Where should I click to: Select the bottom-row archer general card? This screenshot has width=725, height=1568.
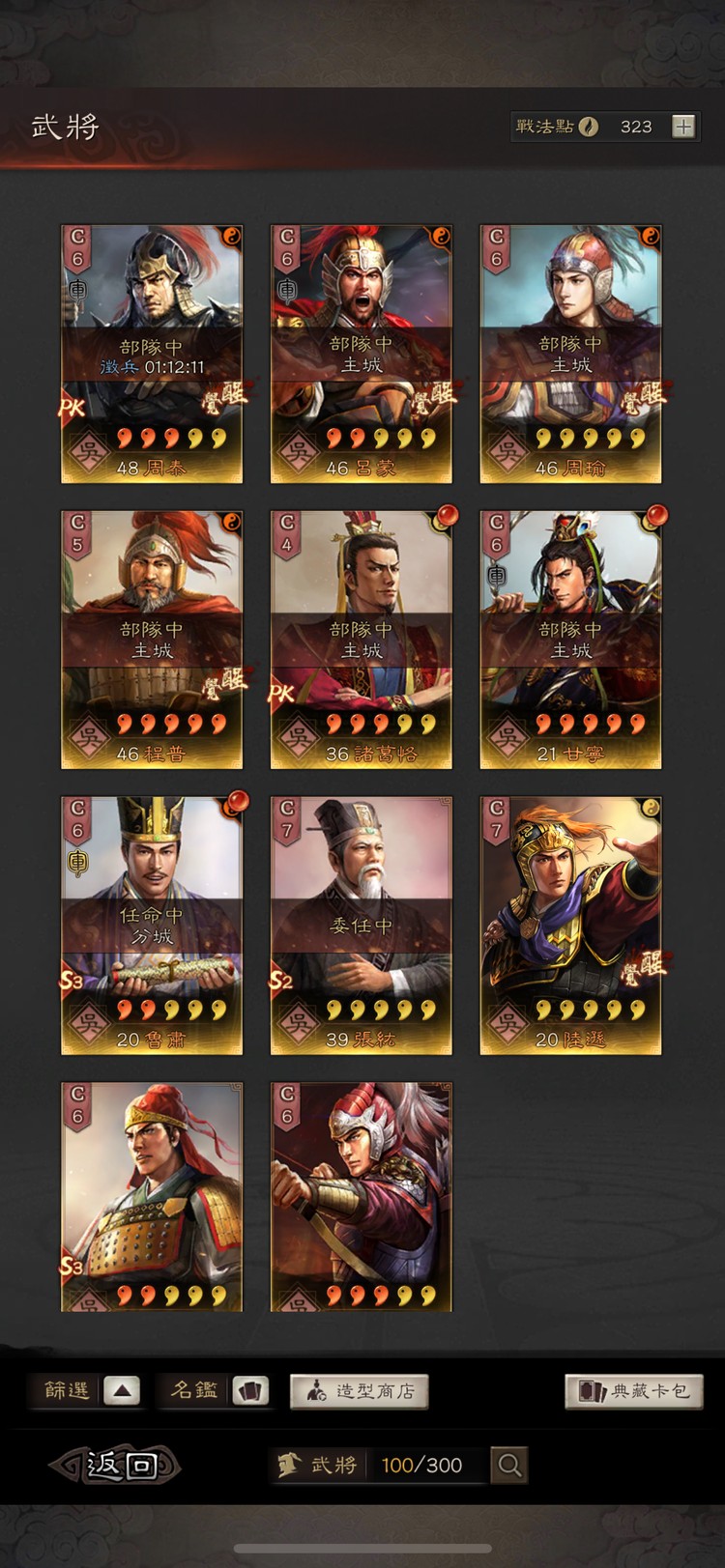coord(362,1197)
